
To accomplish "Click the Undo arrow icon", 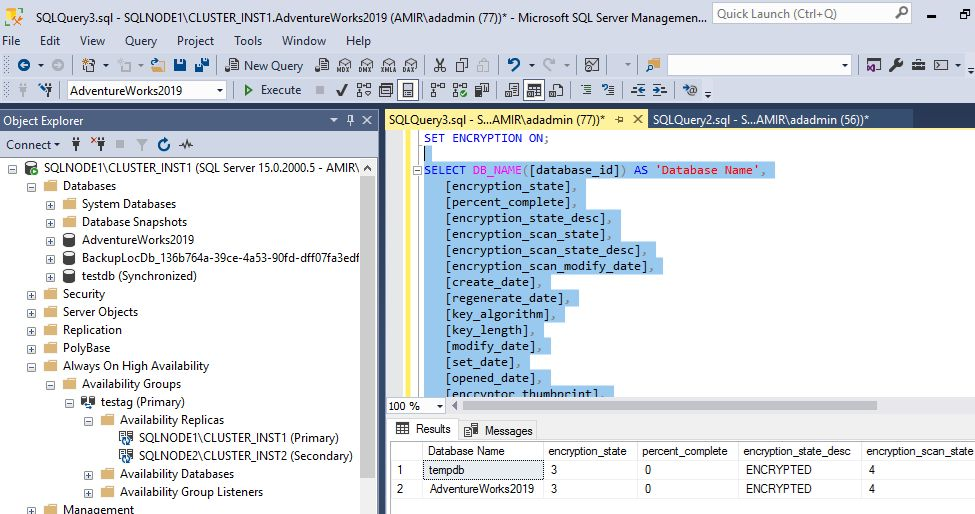I will pos(514,65).
